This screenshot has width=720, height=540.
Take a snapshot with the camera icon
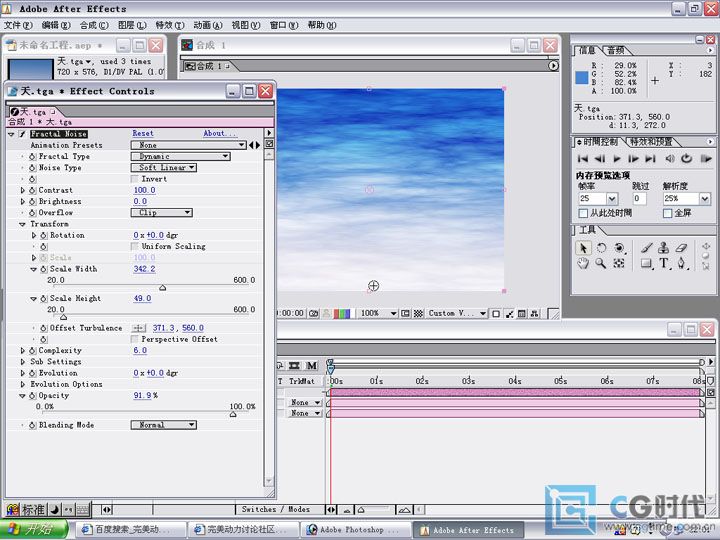point(314,314)
